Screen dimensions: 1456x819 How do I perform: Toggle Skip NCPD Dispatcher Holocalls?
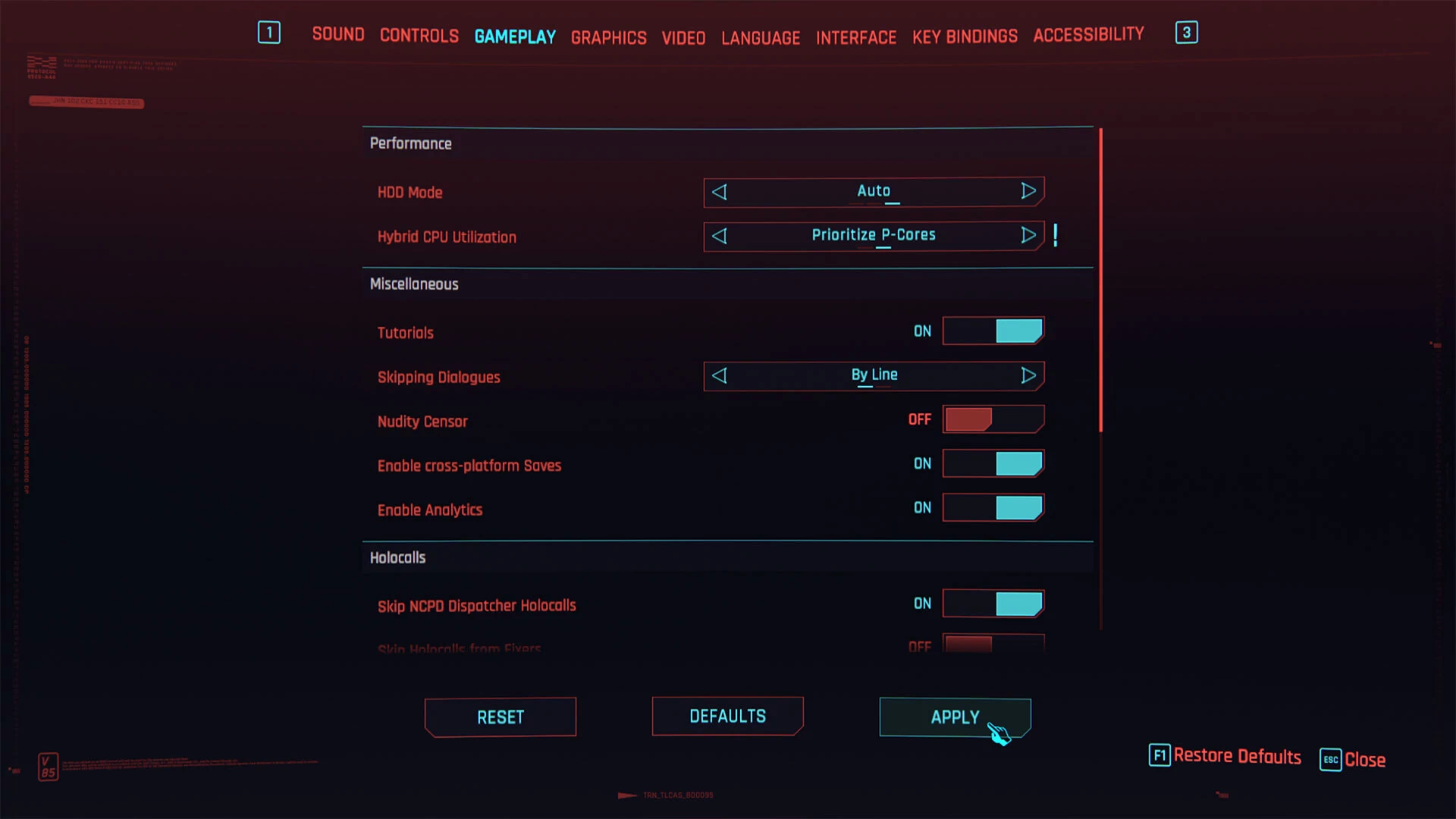point(992,604)
